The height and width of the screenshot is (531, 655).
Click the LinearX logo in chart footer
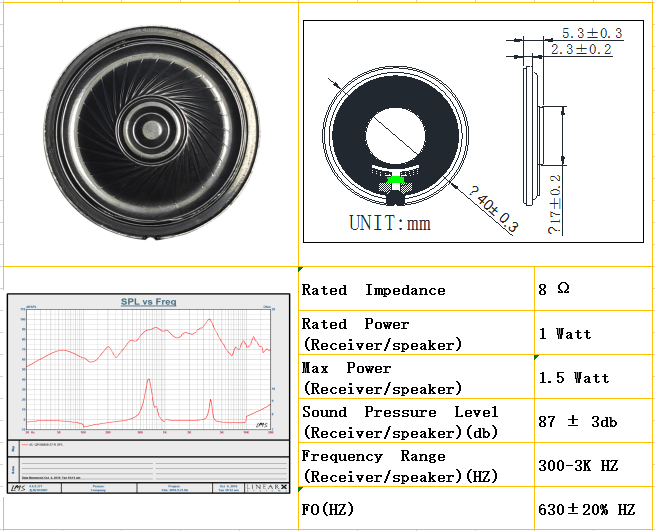[267, 487]
